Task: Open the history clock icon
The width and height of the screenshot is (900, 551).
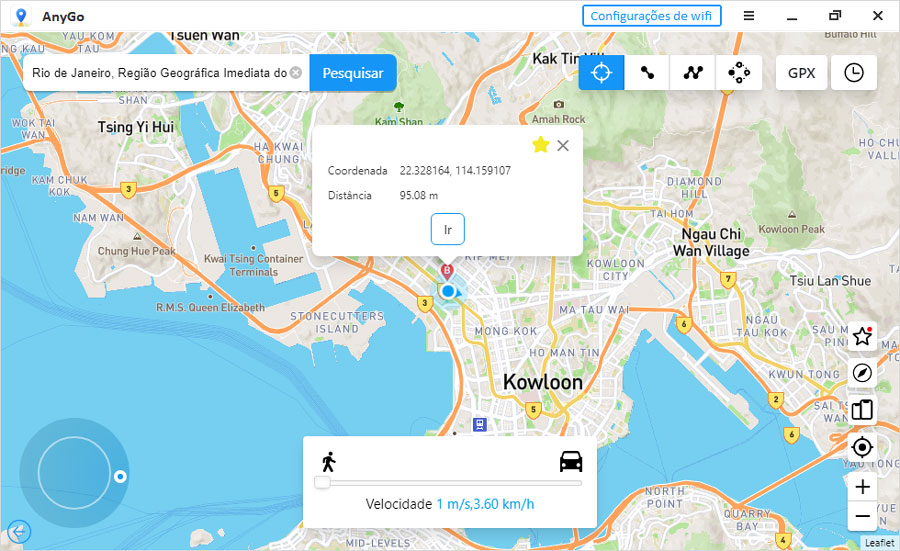Action: [854, 73]
